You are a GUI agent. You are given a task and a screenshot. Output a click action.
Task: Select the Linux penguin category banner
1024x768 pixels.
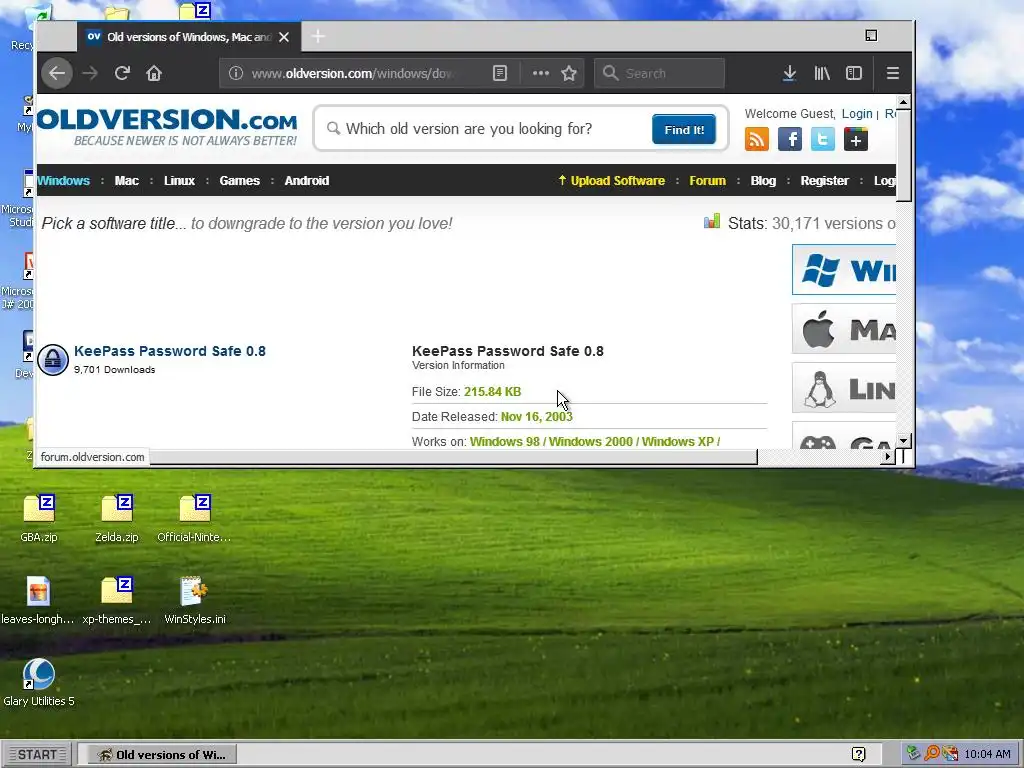click(844, 389)
